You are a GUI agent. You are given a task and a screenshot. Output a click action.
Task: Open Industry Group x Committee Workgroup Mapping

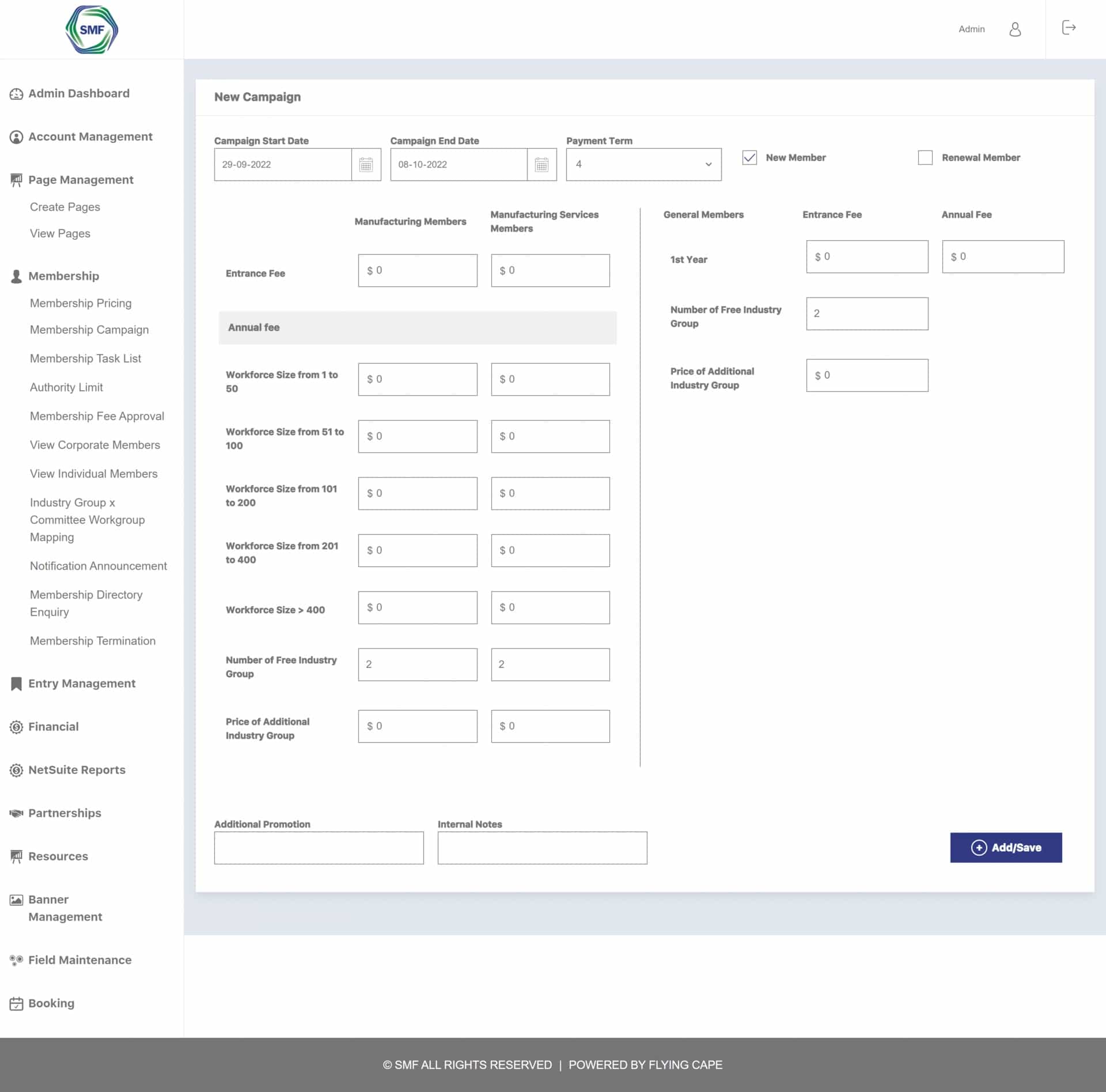[88, 520]
